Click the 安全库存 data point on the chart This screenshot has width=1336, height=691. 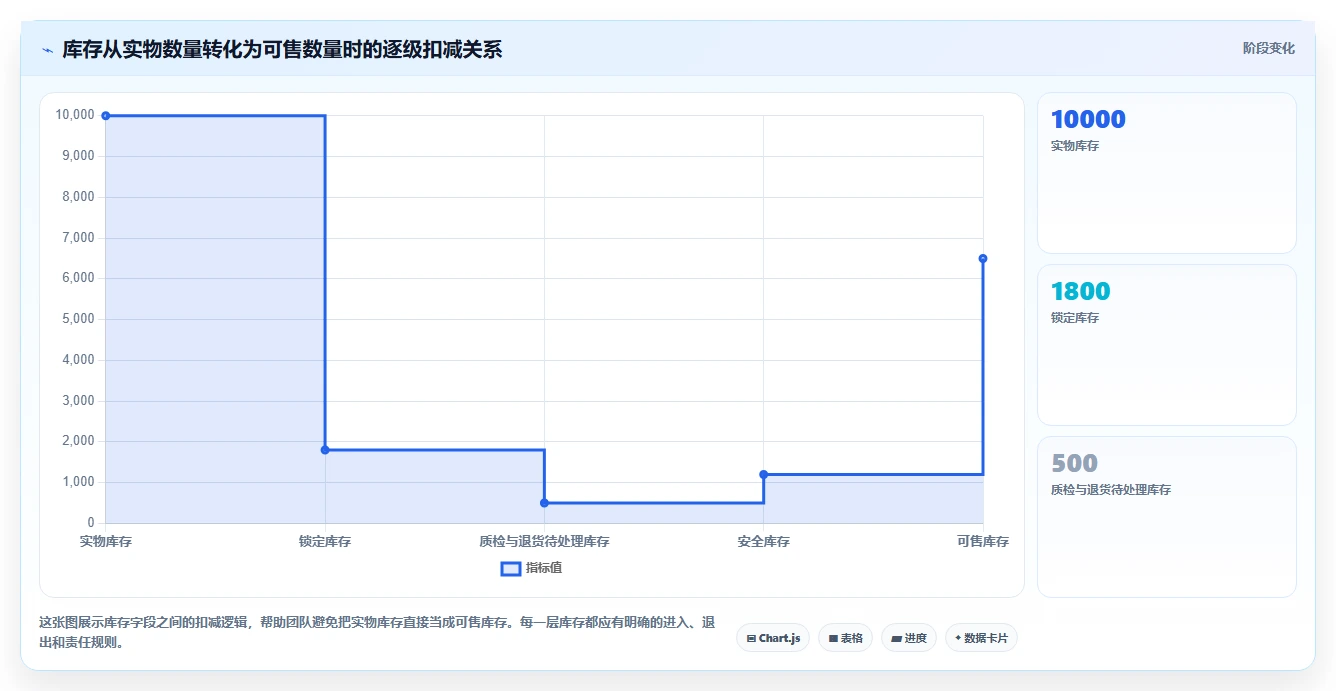tap(764, 474)
